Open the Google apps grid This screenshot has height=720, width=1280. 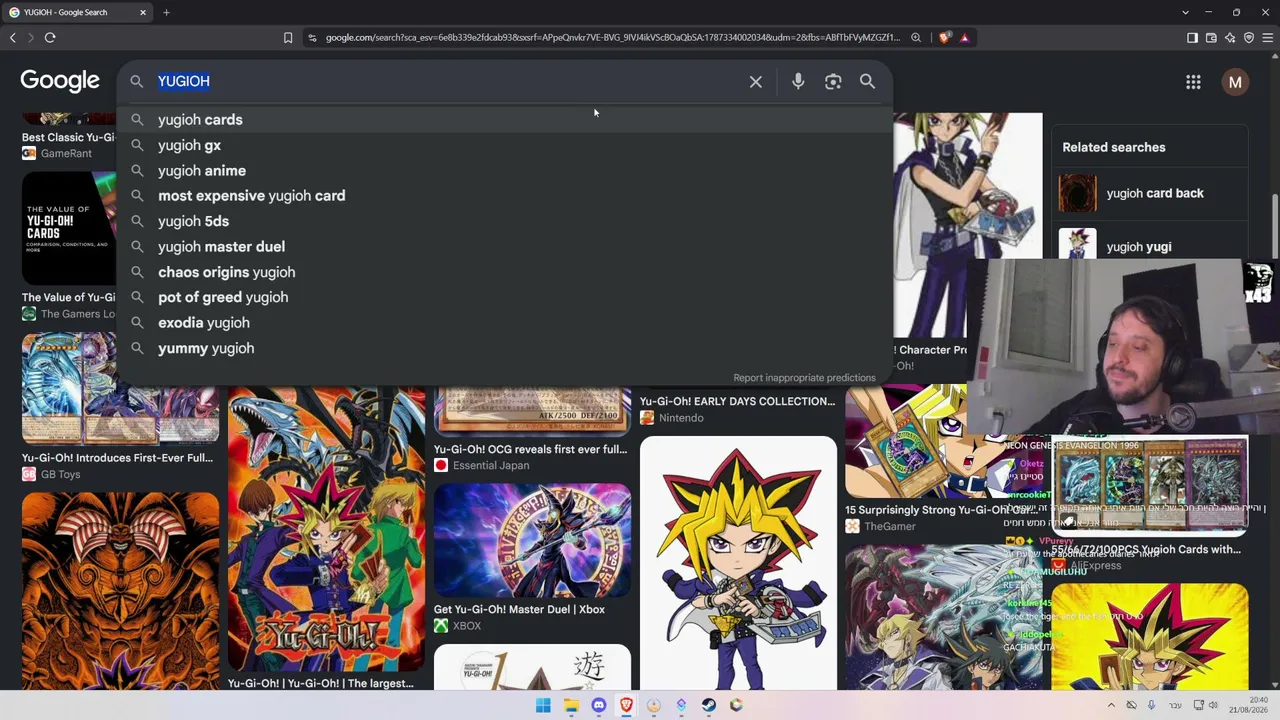[1193, 82]
